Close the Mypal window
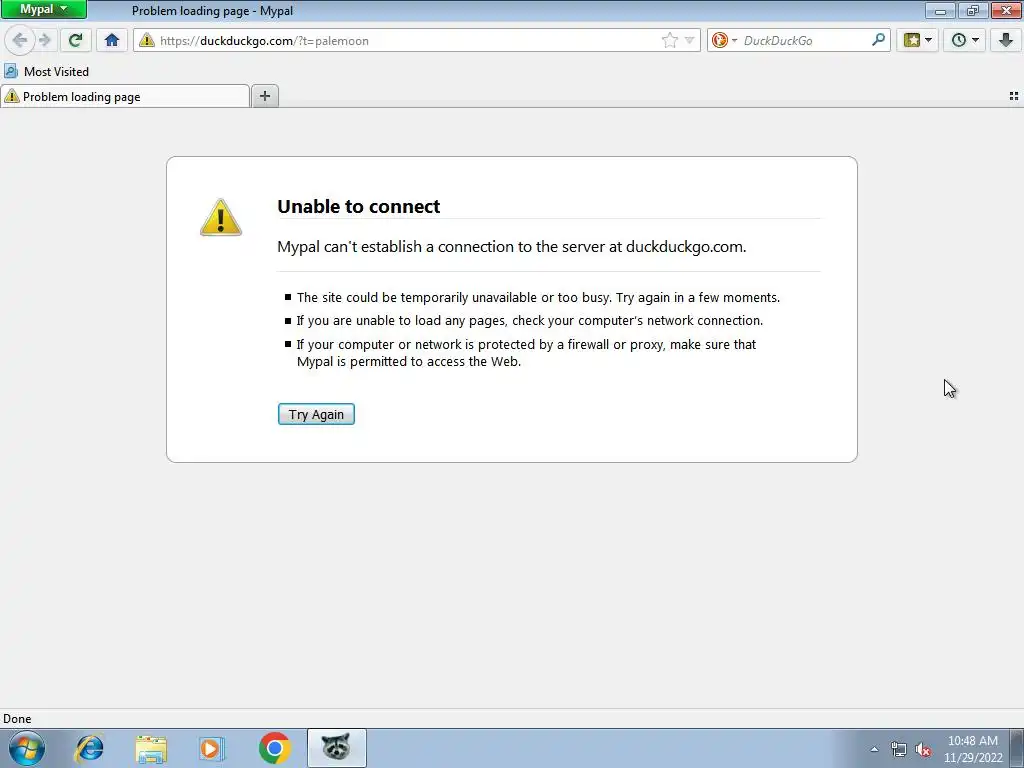This screenshot has height=768, width=1024. point(1006,10)
